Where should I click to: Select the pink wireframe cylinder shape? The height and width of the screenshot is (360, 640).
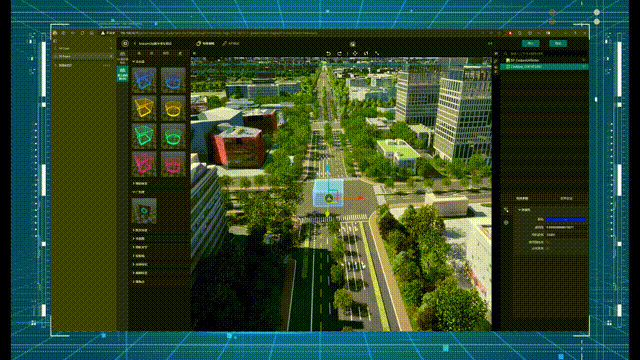(173, 164)
